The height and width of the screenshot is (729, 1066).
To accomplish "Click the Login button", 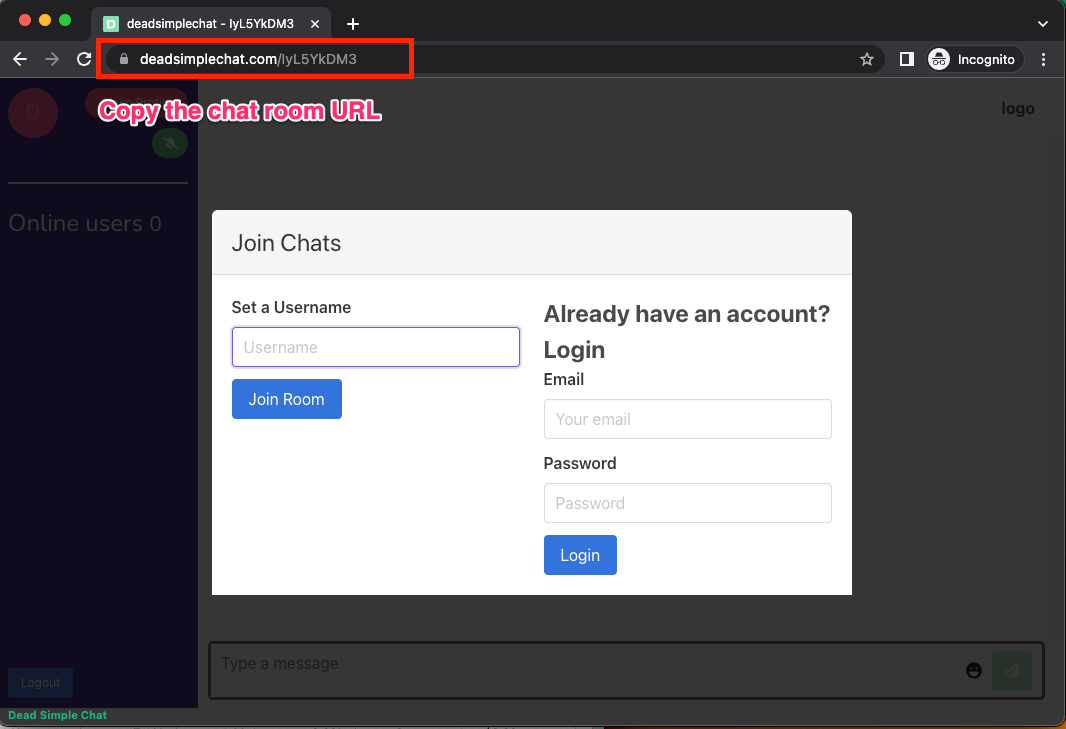I will 580,554.
